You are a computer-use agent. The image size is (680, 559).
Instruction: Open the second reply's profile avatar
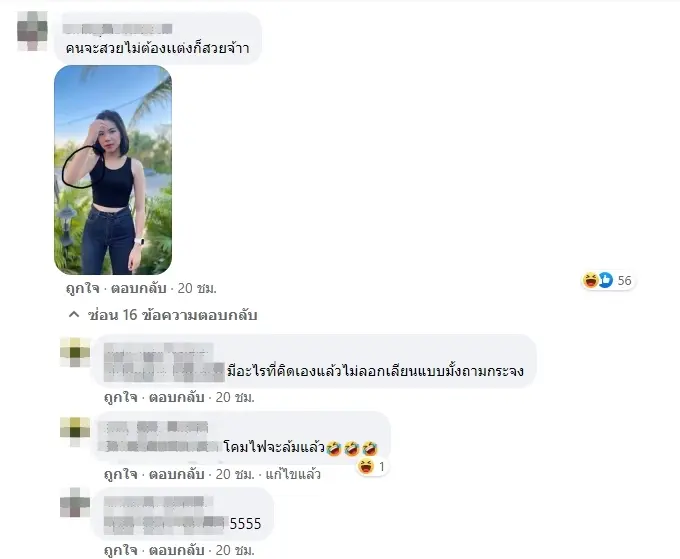tap(75, 432)
